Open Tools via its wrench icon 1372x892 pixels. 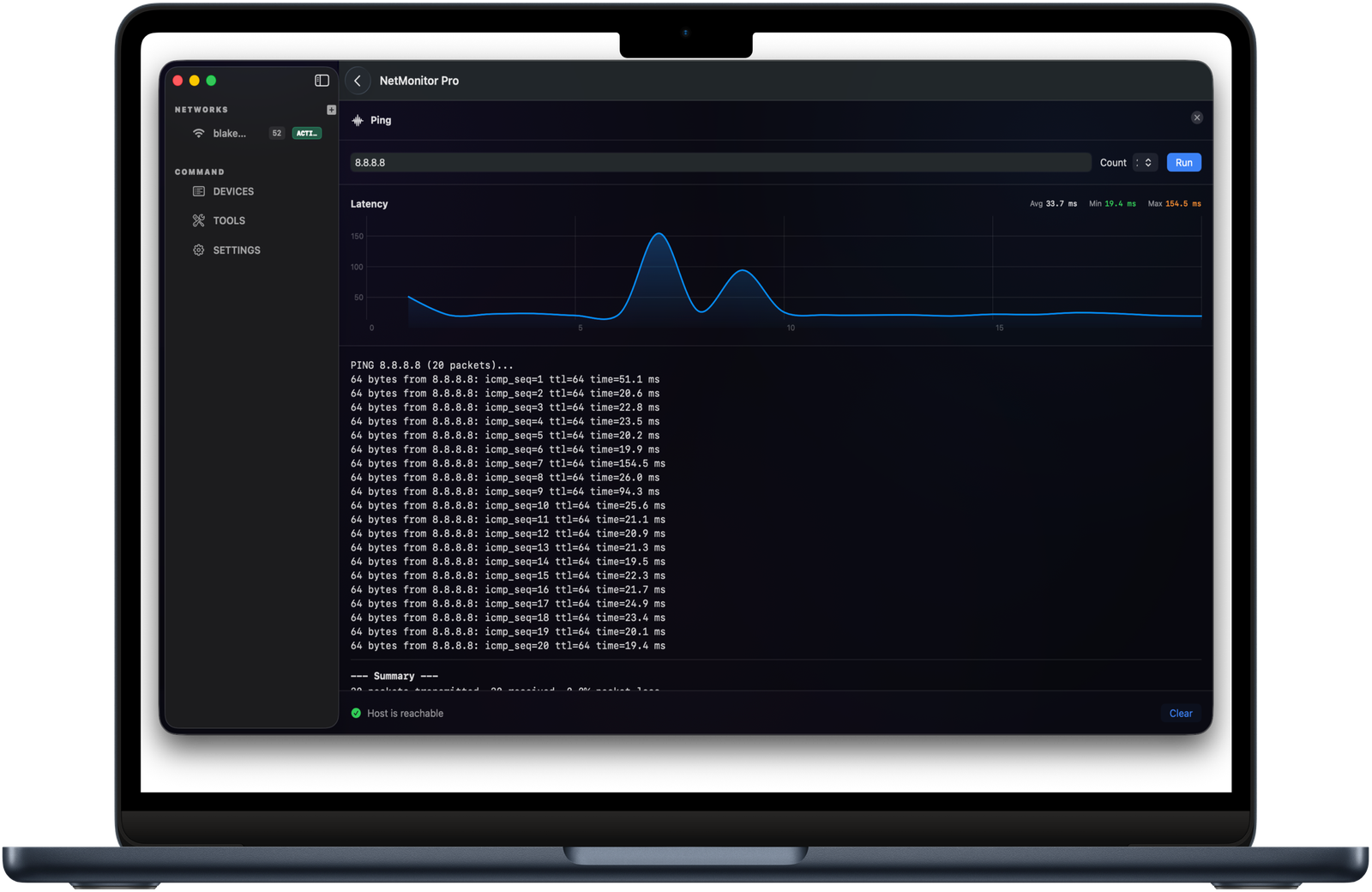(x=199, y=220)
